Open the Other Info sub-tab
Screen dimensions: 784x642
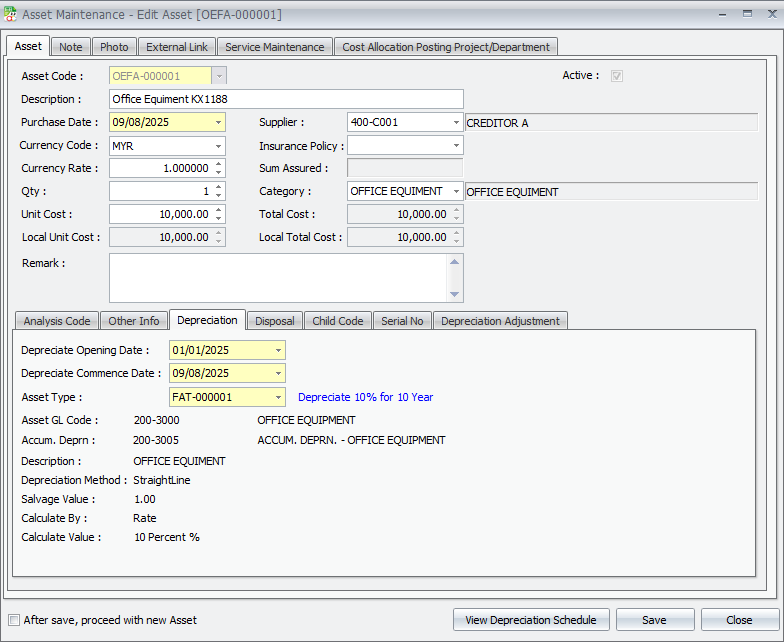pos(134,321)
